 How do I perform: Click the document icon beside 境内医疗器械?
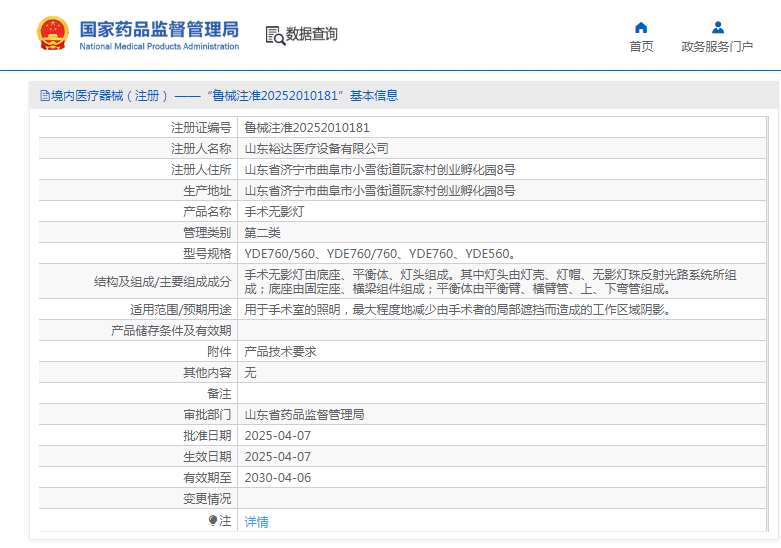coord(45,96)
